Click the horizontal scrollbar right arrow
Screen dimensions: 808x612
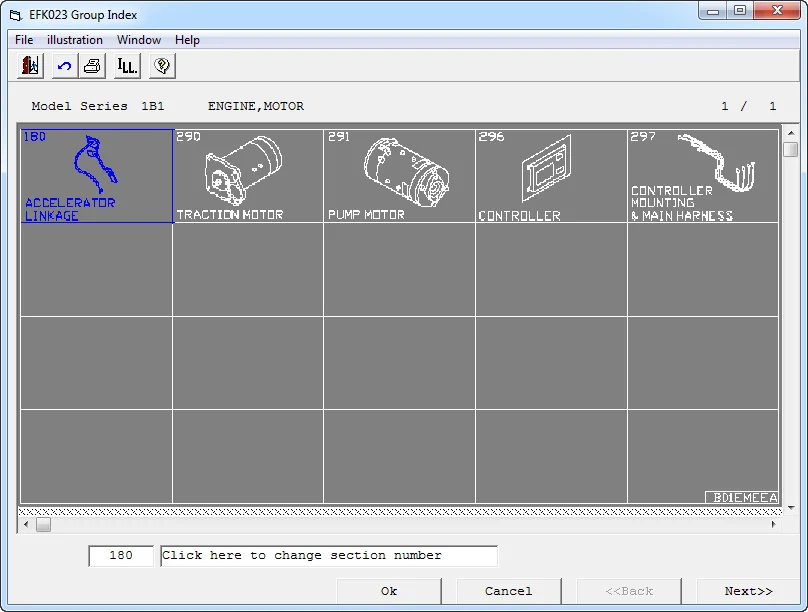tap(773, 524)
